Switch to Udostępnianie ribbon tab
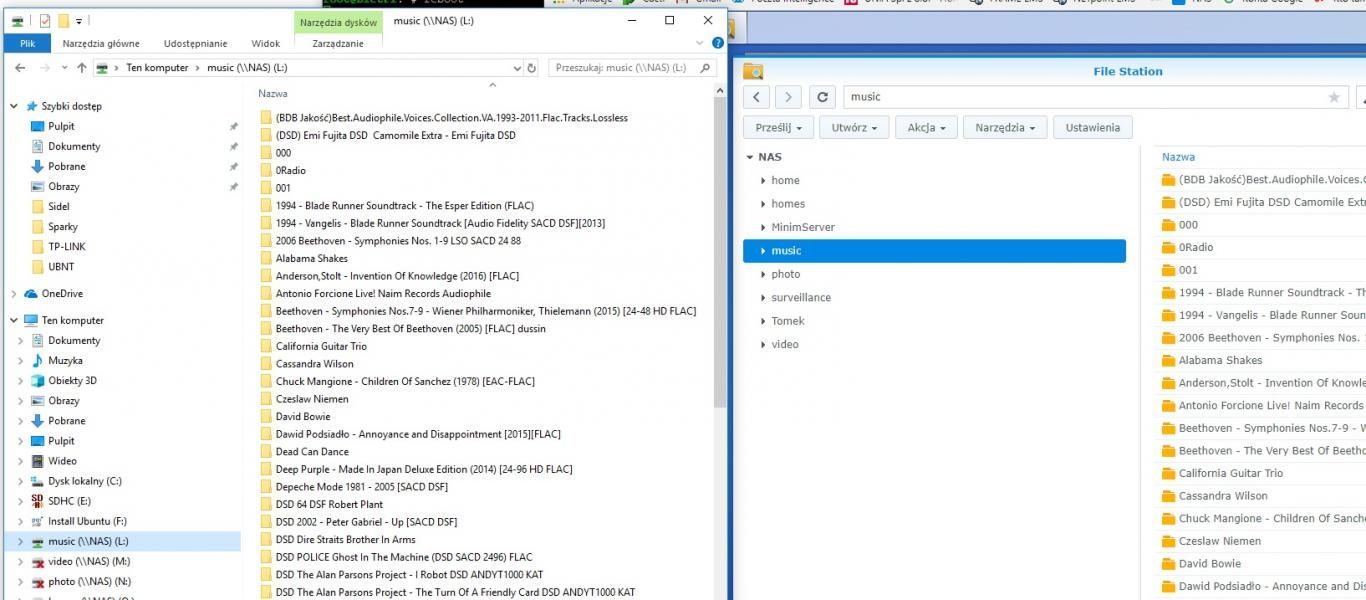The width and height of the screenshot is (1366, 600). coord(196,43)
